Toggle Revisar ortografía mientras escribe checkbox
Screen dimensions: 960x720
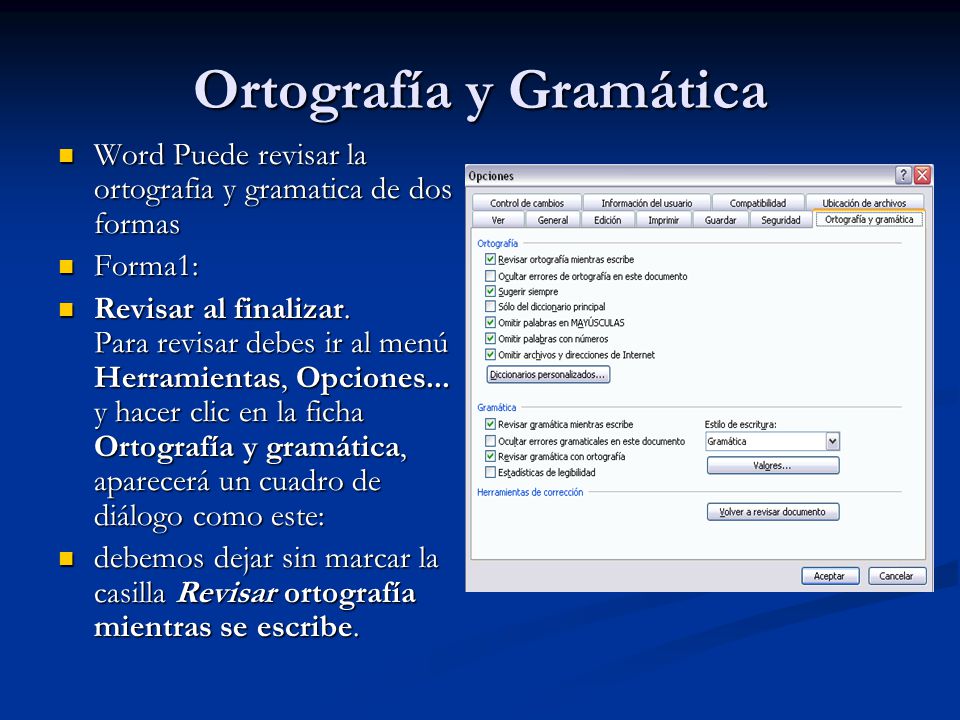(x=490, y=260)
